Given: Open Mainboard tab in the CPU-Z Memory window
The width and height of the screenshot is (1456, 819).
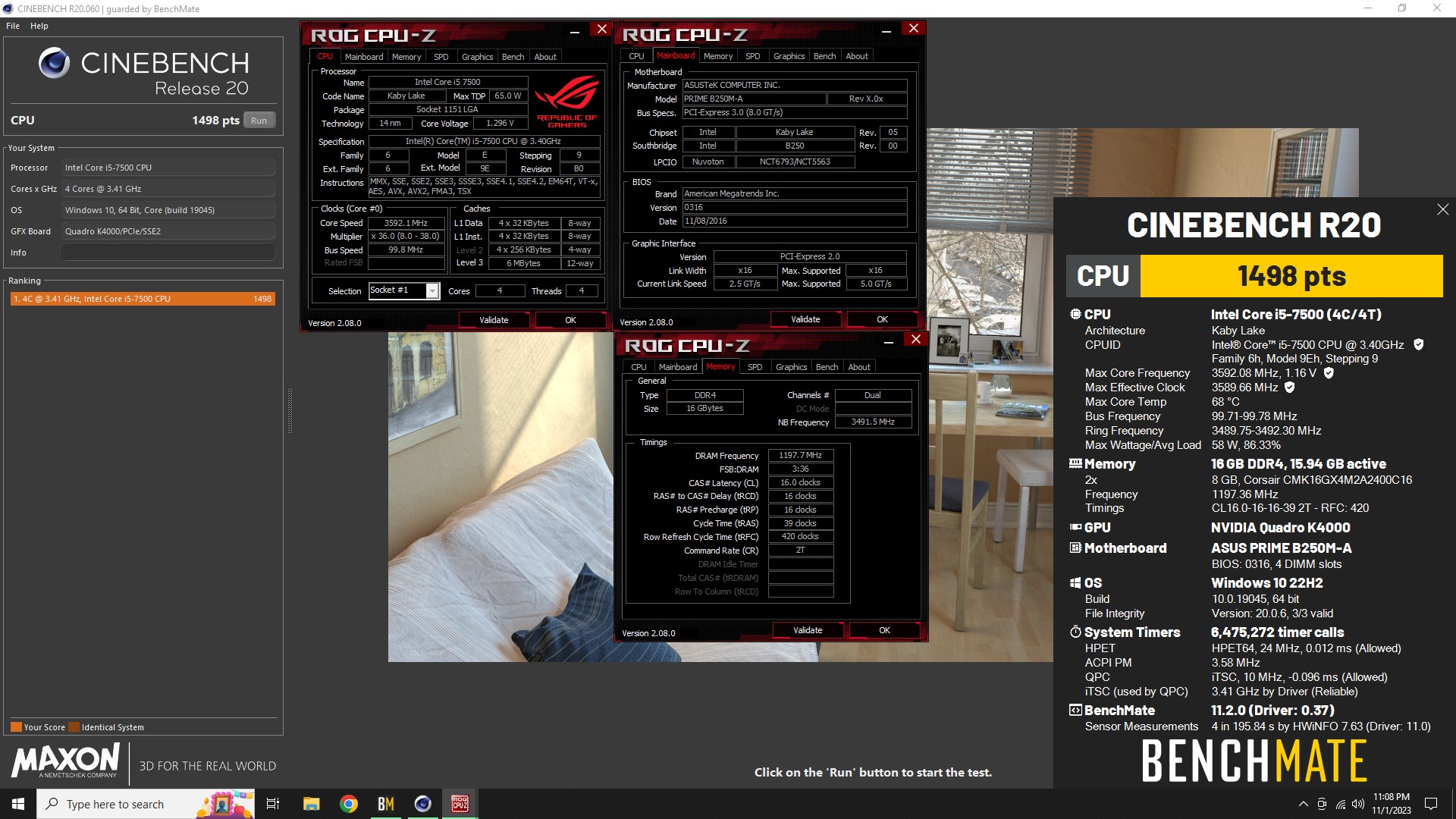Looking at the screenshot, I should pos(678,367).
